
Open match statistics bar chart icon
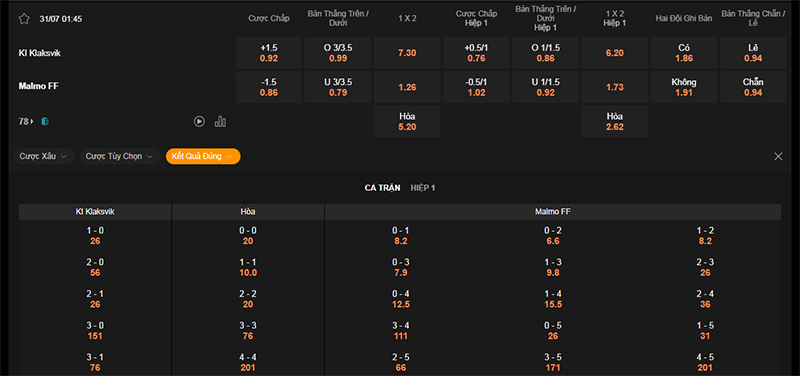click(220, 121)
